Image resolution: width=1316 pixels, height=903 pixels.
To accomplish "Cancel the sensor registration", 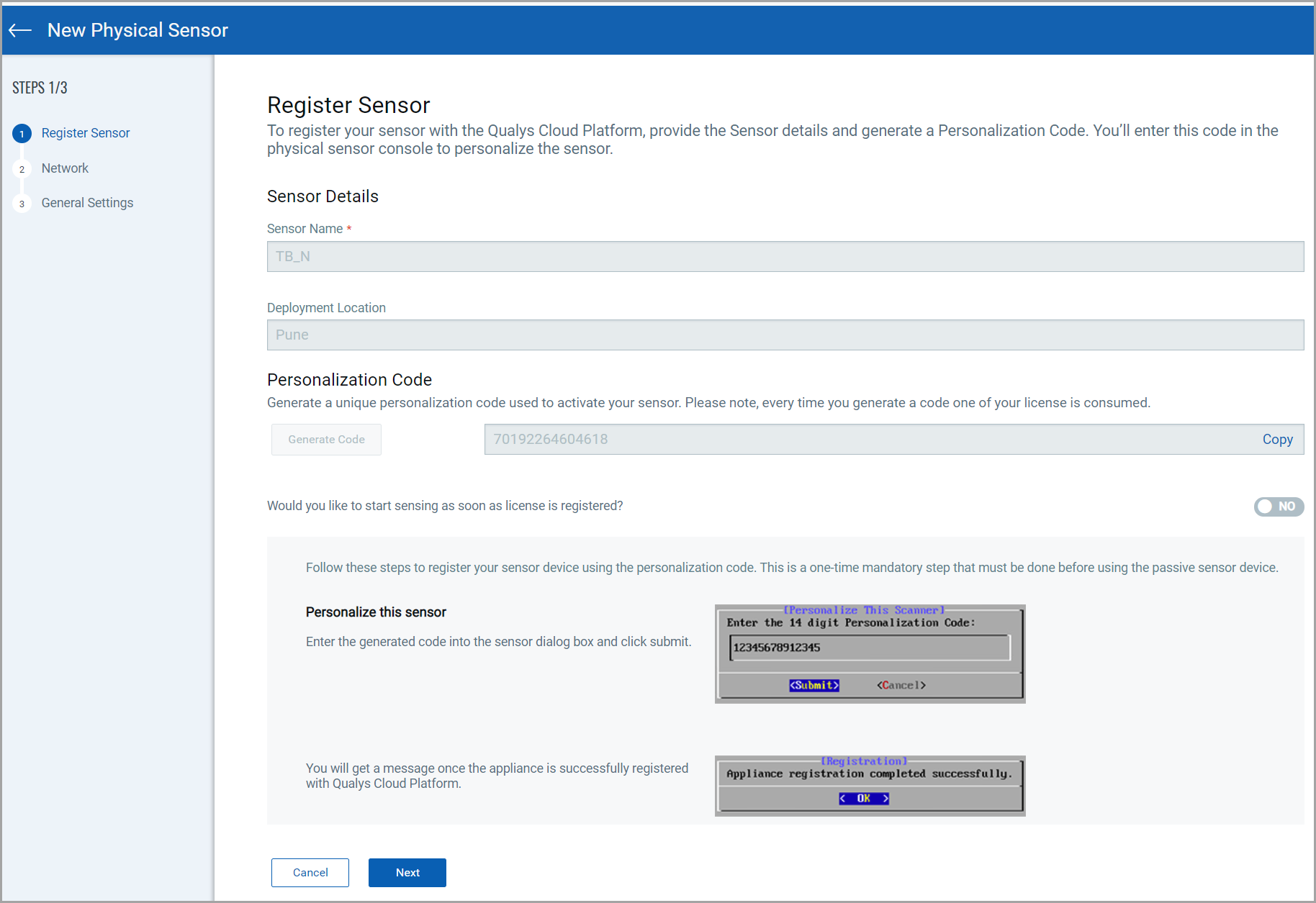I will [x=310, y=872].
